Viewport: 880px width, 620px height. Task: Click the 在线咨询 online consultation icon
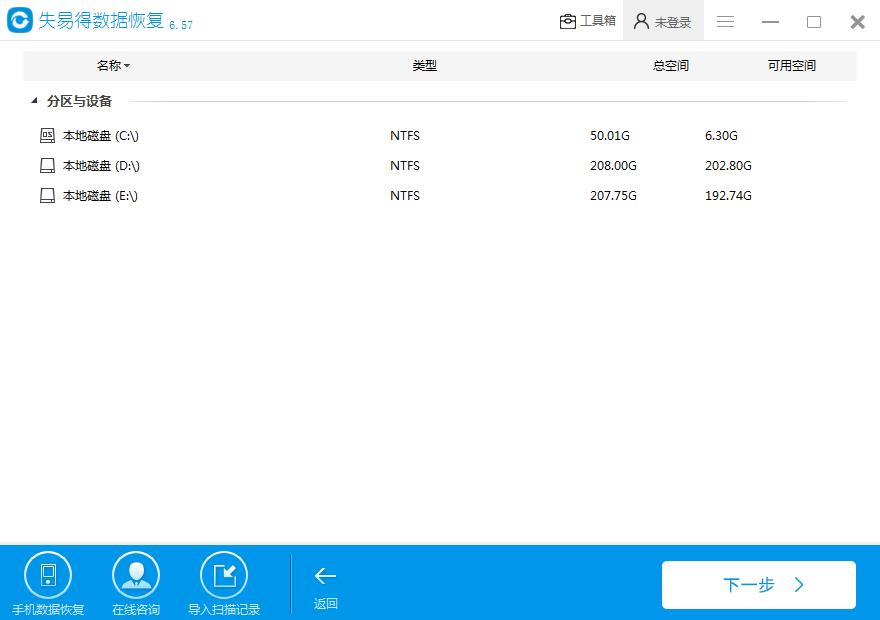click(135, 572)
